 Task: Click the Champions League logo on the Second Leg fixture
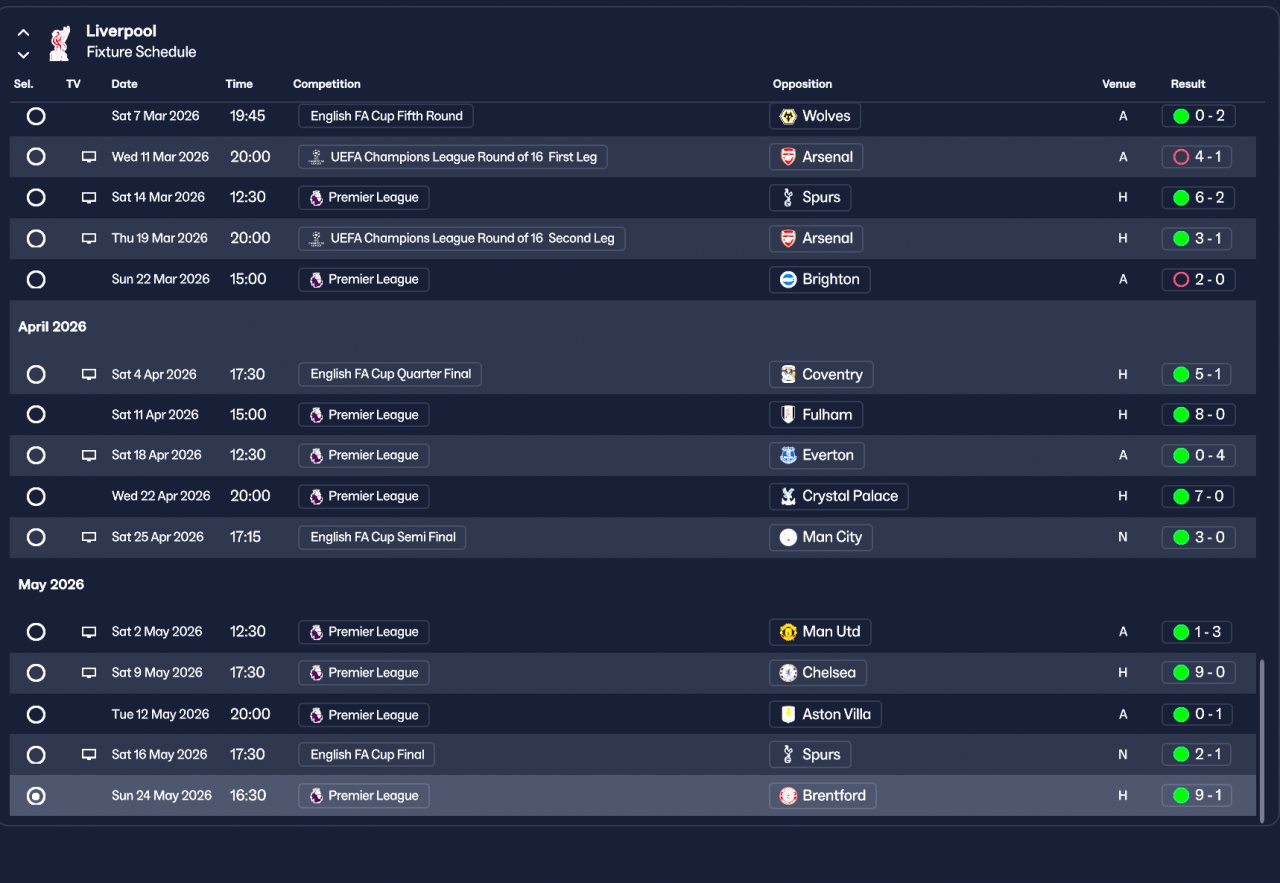(316, 239)
